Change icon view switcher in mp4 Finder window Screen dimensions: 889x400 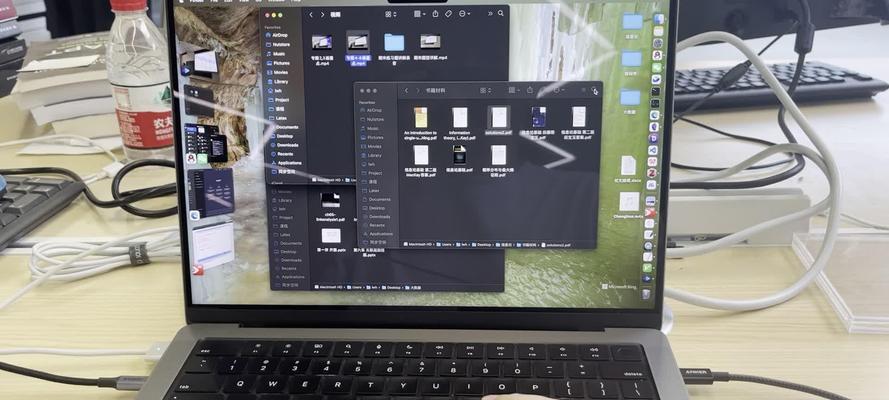point(392,14)
